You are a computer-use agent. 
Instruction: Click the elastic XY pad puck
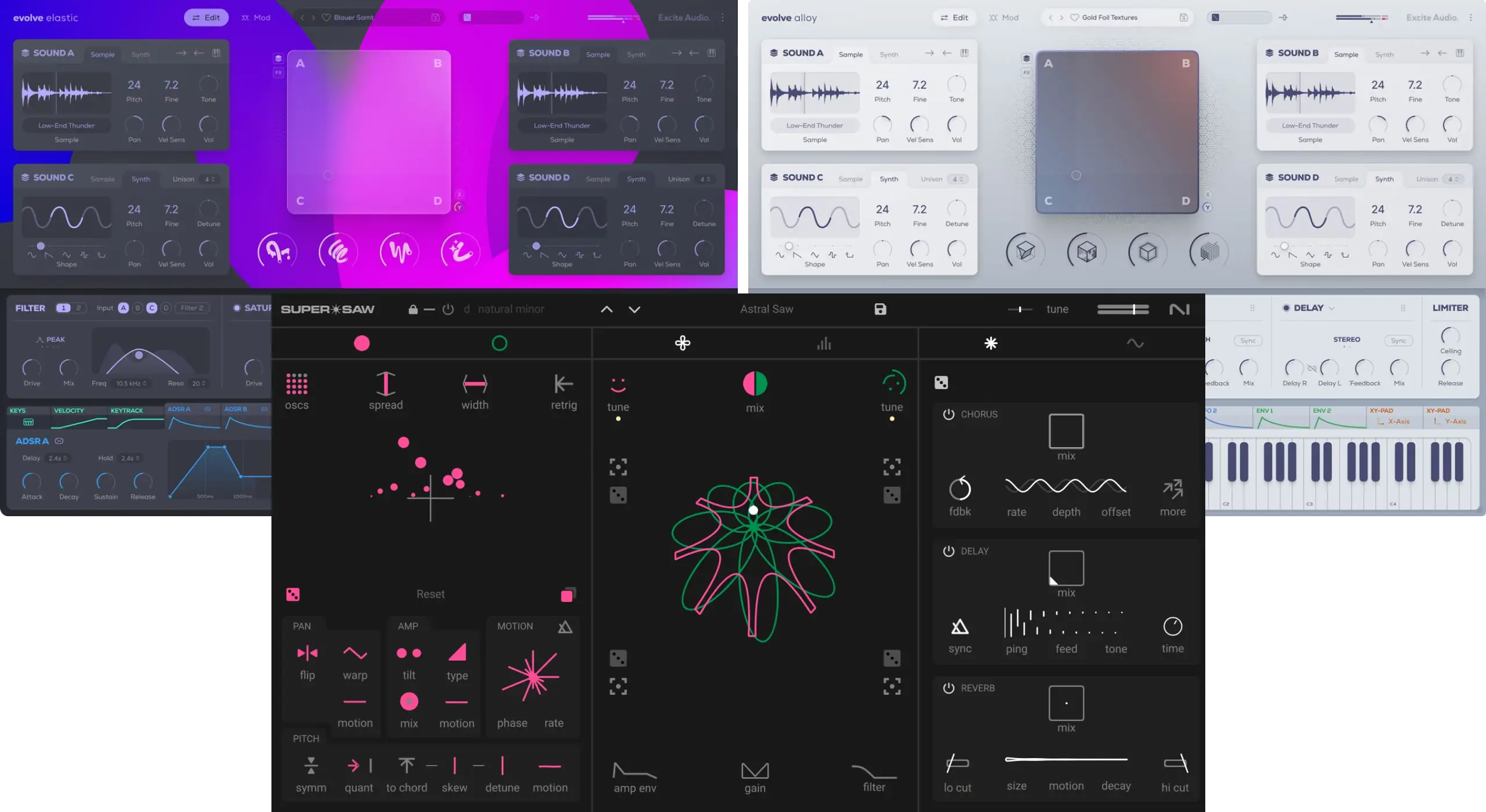[328, 175]
